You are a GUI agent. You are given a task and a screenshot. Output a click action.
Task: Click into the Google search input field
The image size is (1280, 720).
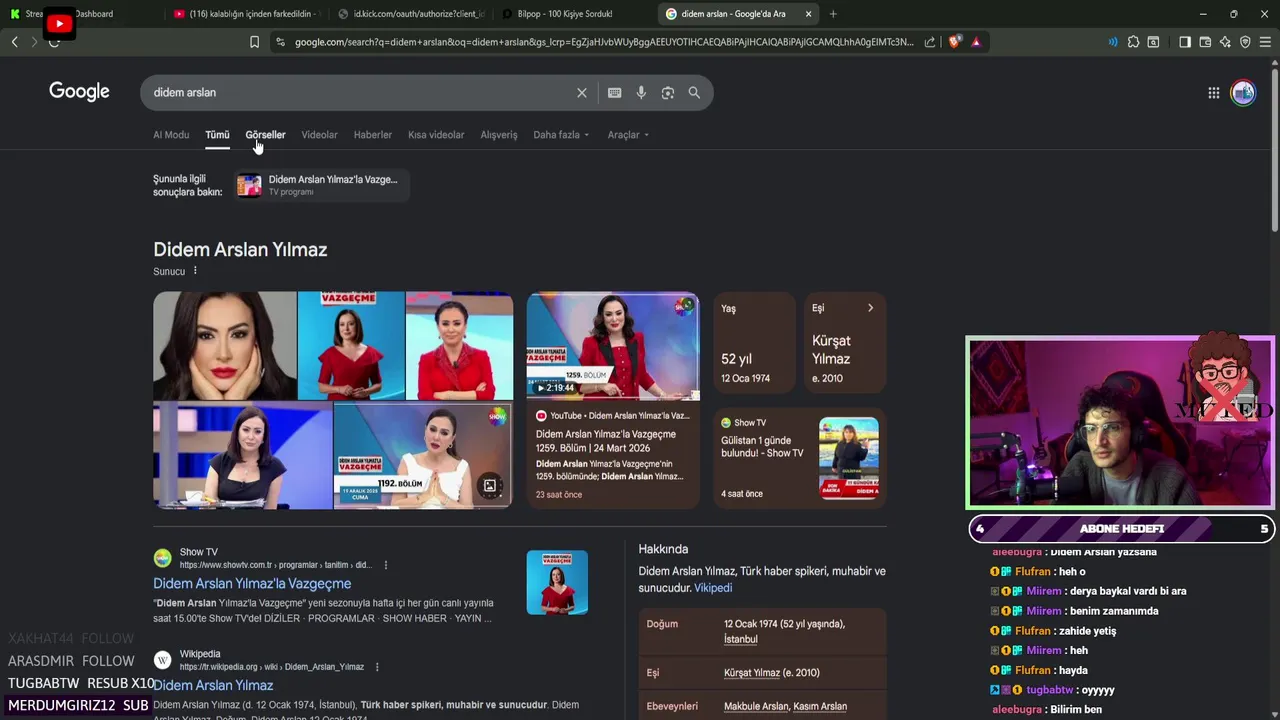[x=360, y=93]
